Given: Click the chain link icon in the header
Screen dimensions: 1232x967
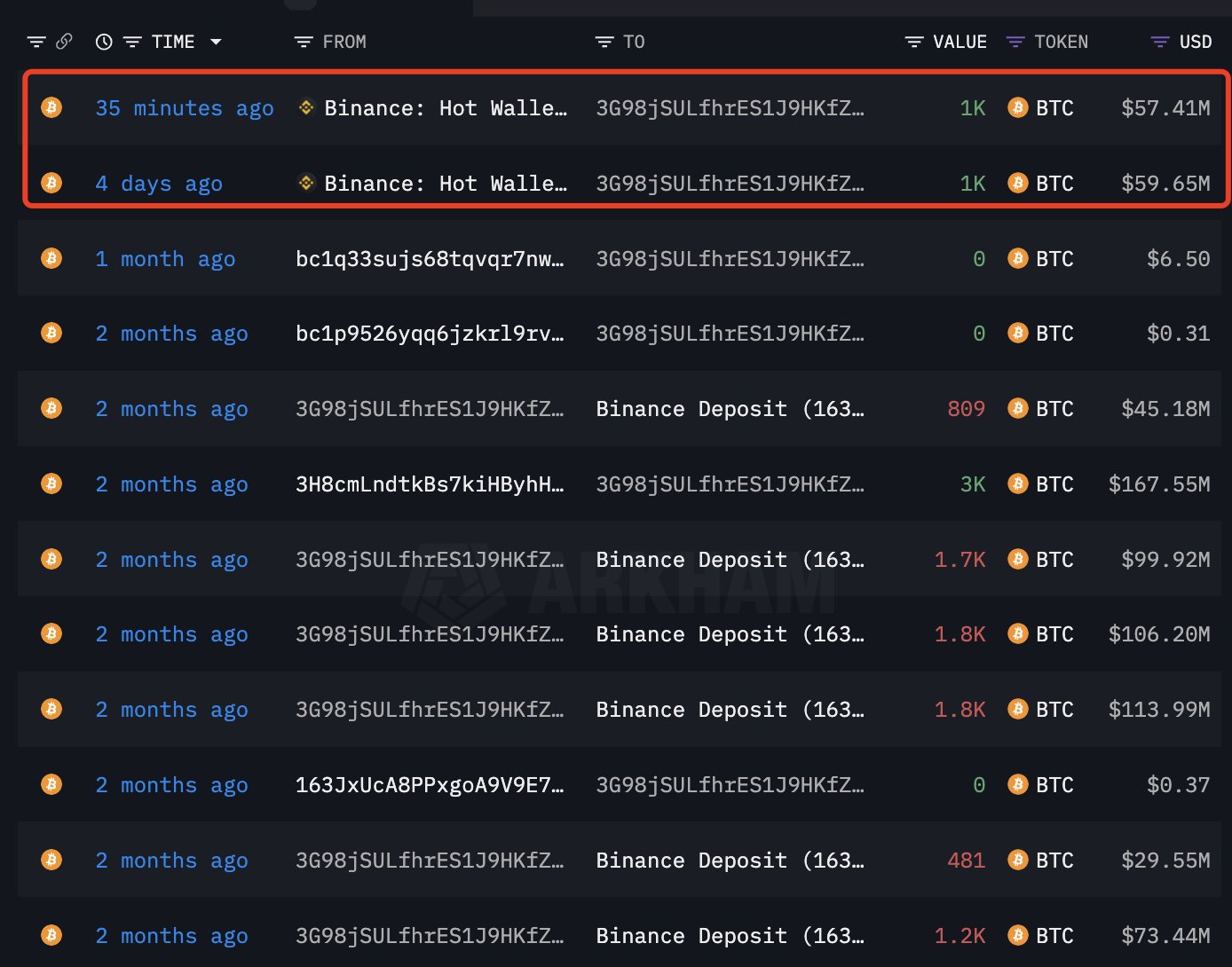Looking at the screenshot, I should pos(63,41).
